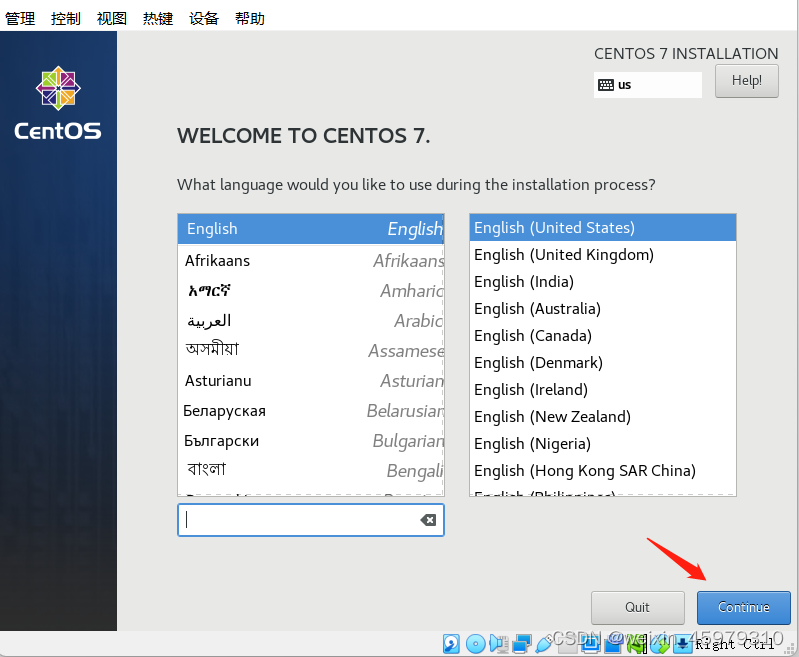Image resolution: width=799 pixels, height=657 pixels.
Task: Select the Arabic language row
Action: (311, 321)
